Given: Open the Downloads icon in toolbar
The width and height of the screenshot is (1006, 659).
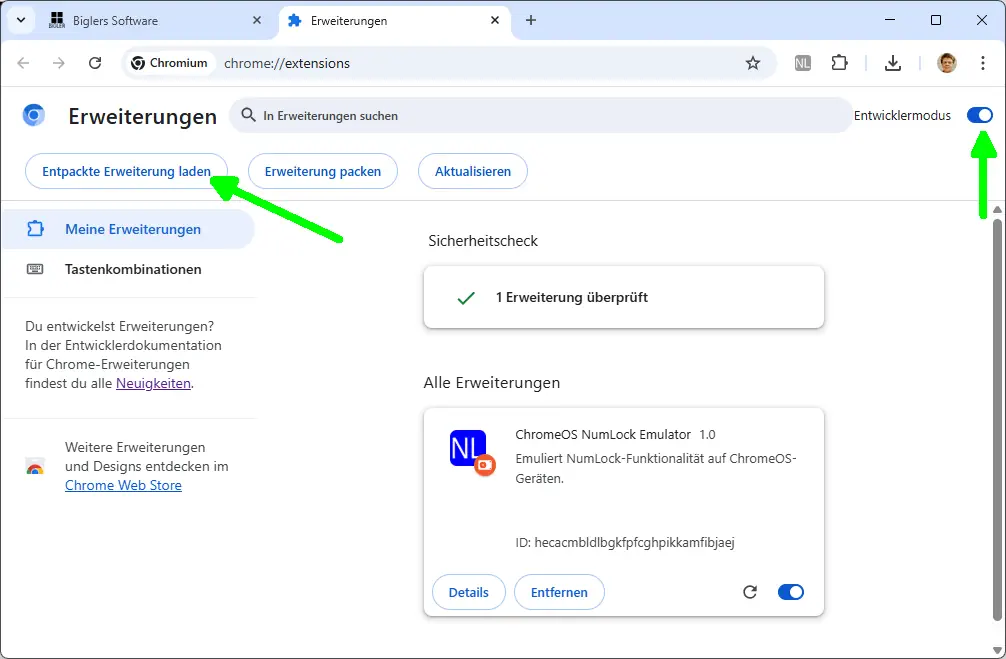Looking at the screenshot, I should click(893, 63).
